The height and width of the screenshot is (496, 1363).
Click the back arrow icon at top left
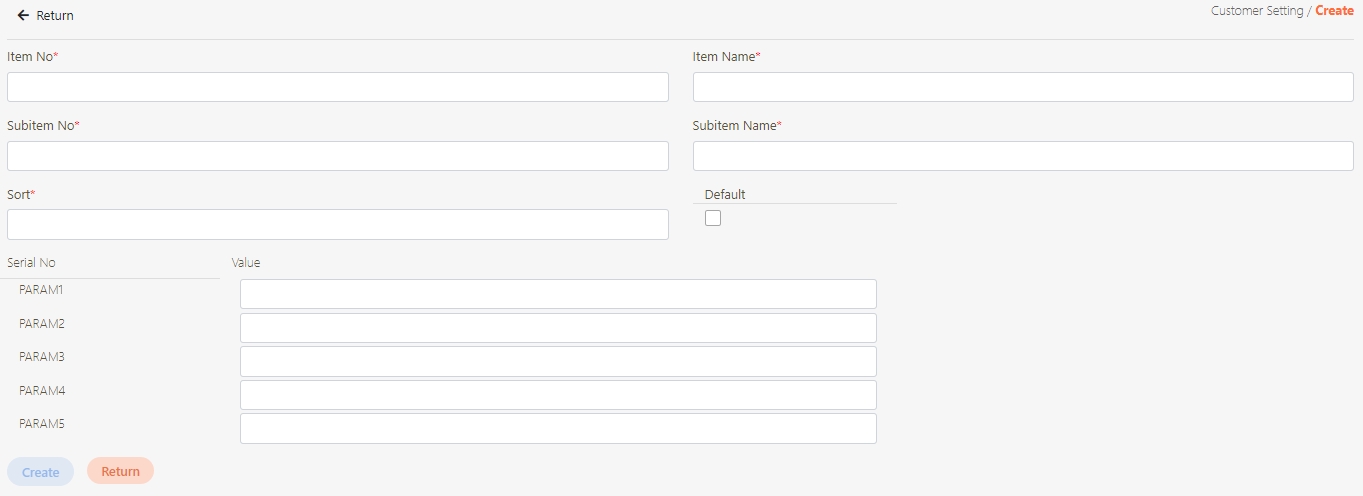point(23,16)
